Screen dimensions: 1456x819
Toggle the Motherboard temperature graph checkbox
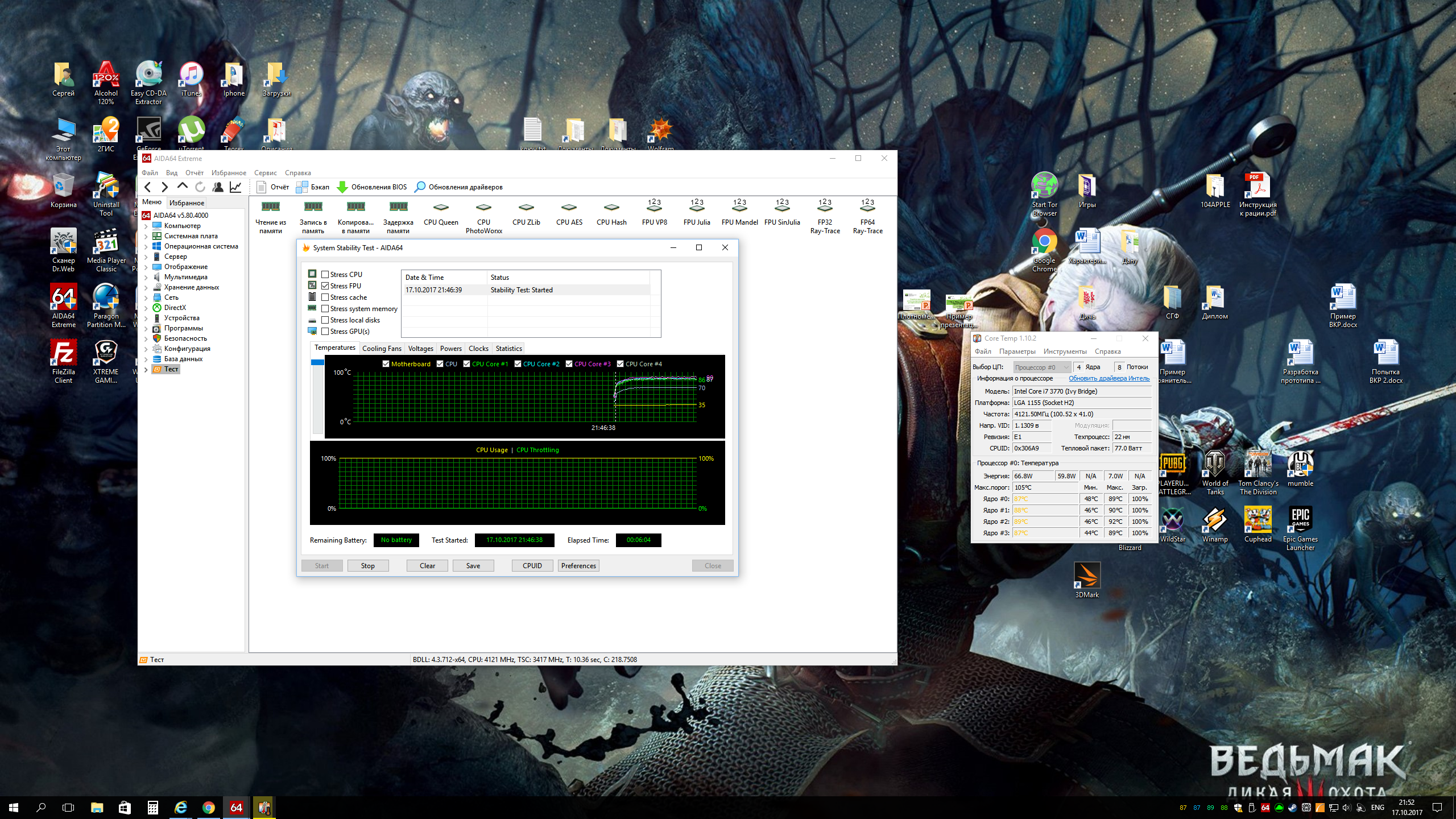pos(386,364)
